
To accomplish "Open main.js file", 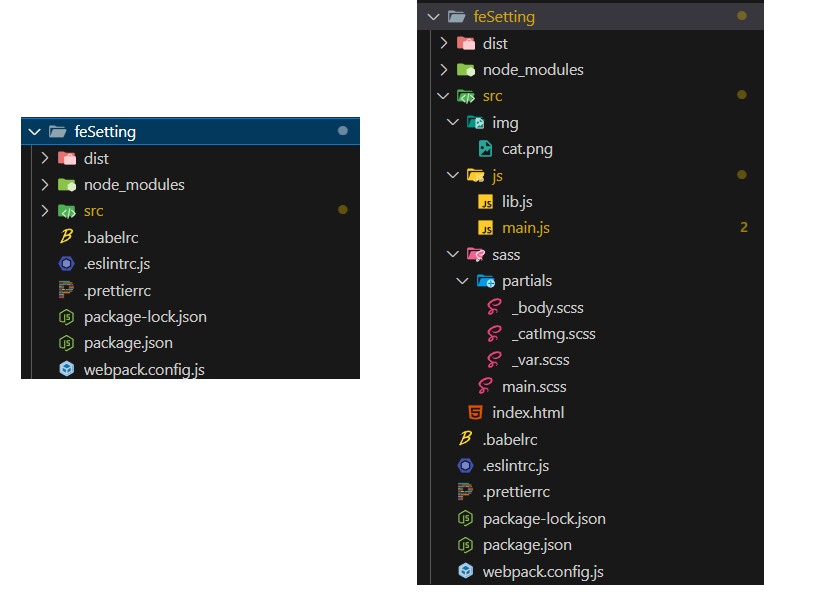I will [526, 228].
